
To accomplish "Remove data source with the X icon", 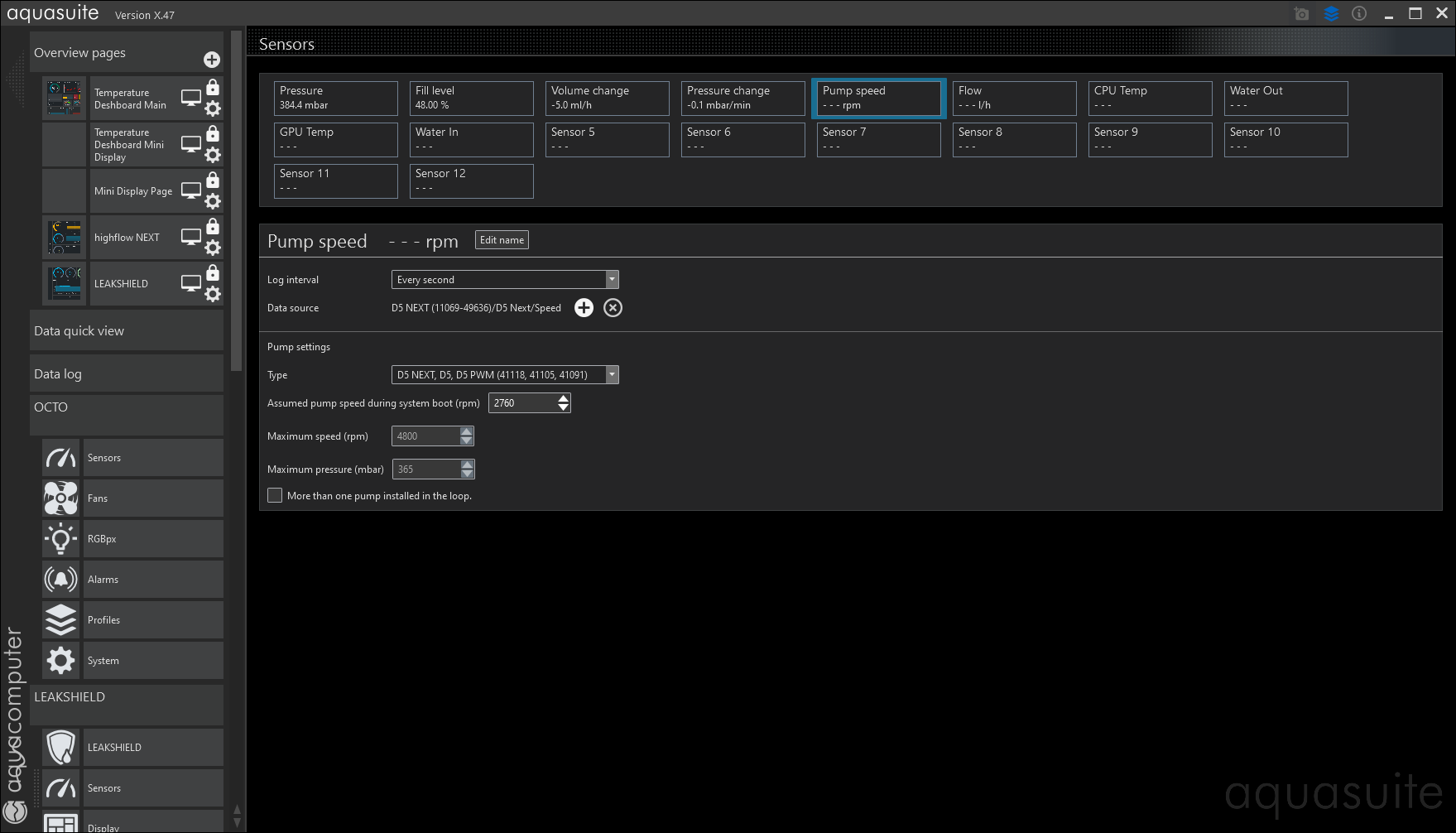I will click(x=613, y=308).
